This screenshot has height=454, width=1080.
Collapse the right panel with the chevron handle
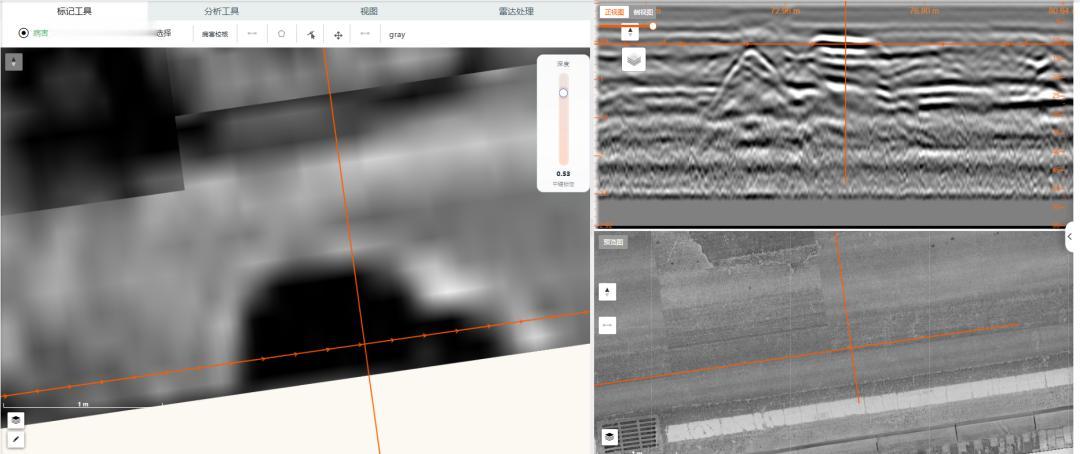coord(1070,236)
